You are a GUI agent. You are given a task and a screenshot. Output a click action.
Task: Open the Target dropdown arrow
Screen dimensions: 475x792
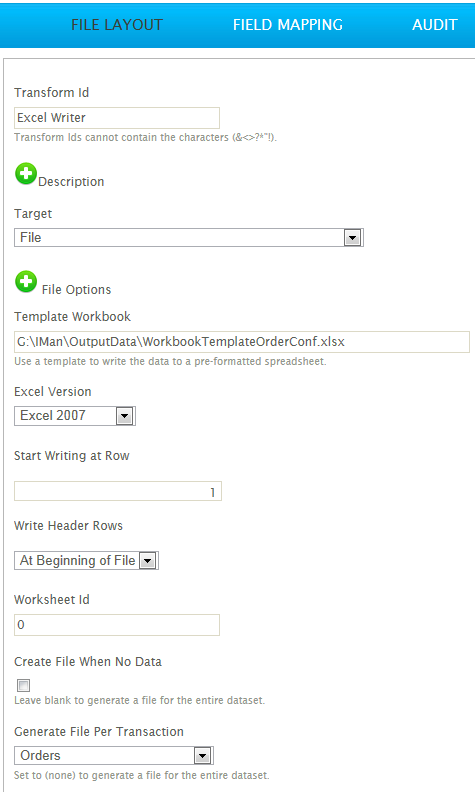tap(352, 237)
